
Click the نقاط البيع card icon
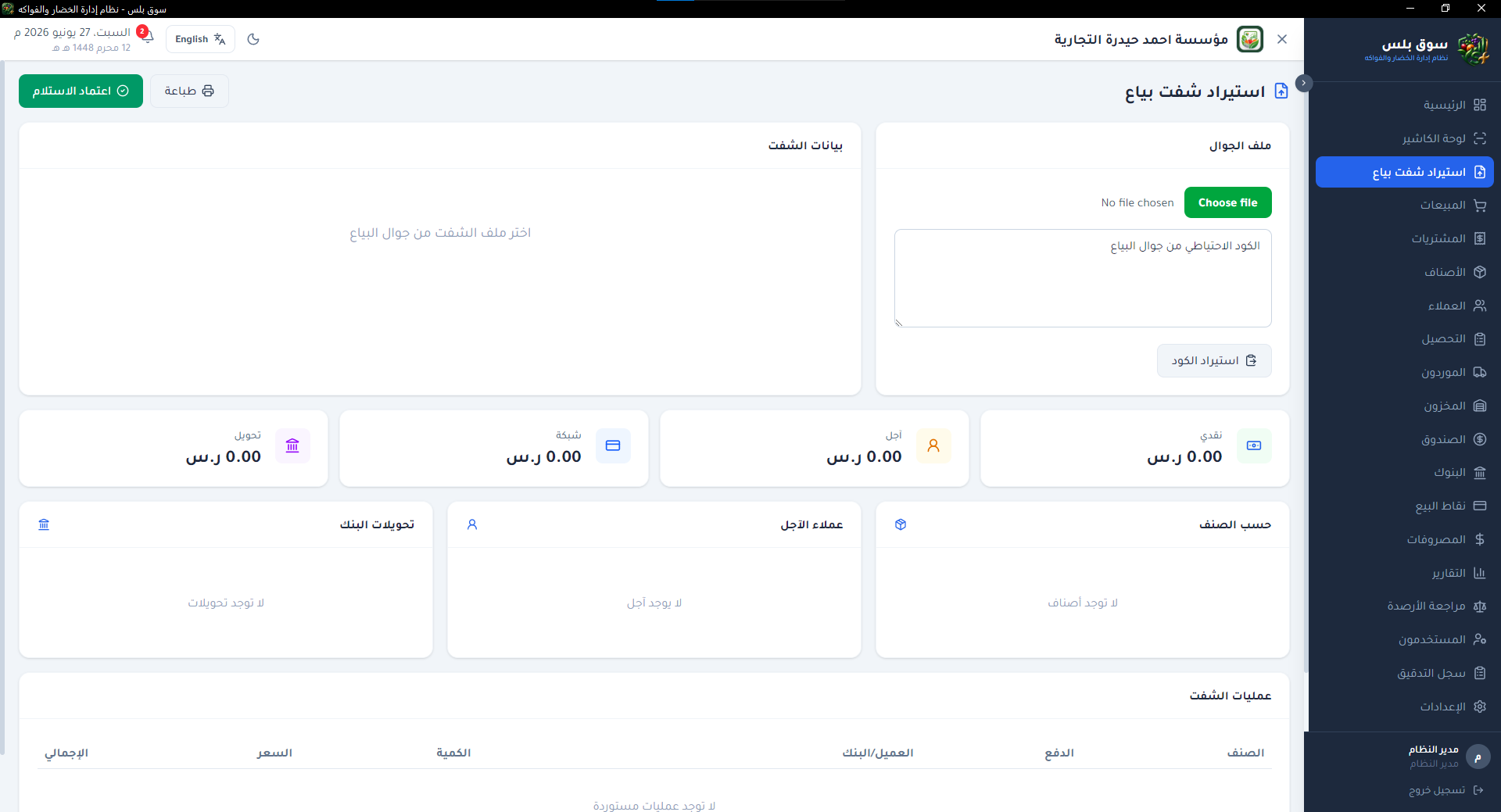coord(1479,506)
